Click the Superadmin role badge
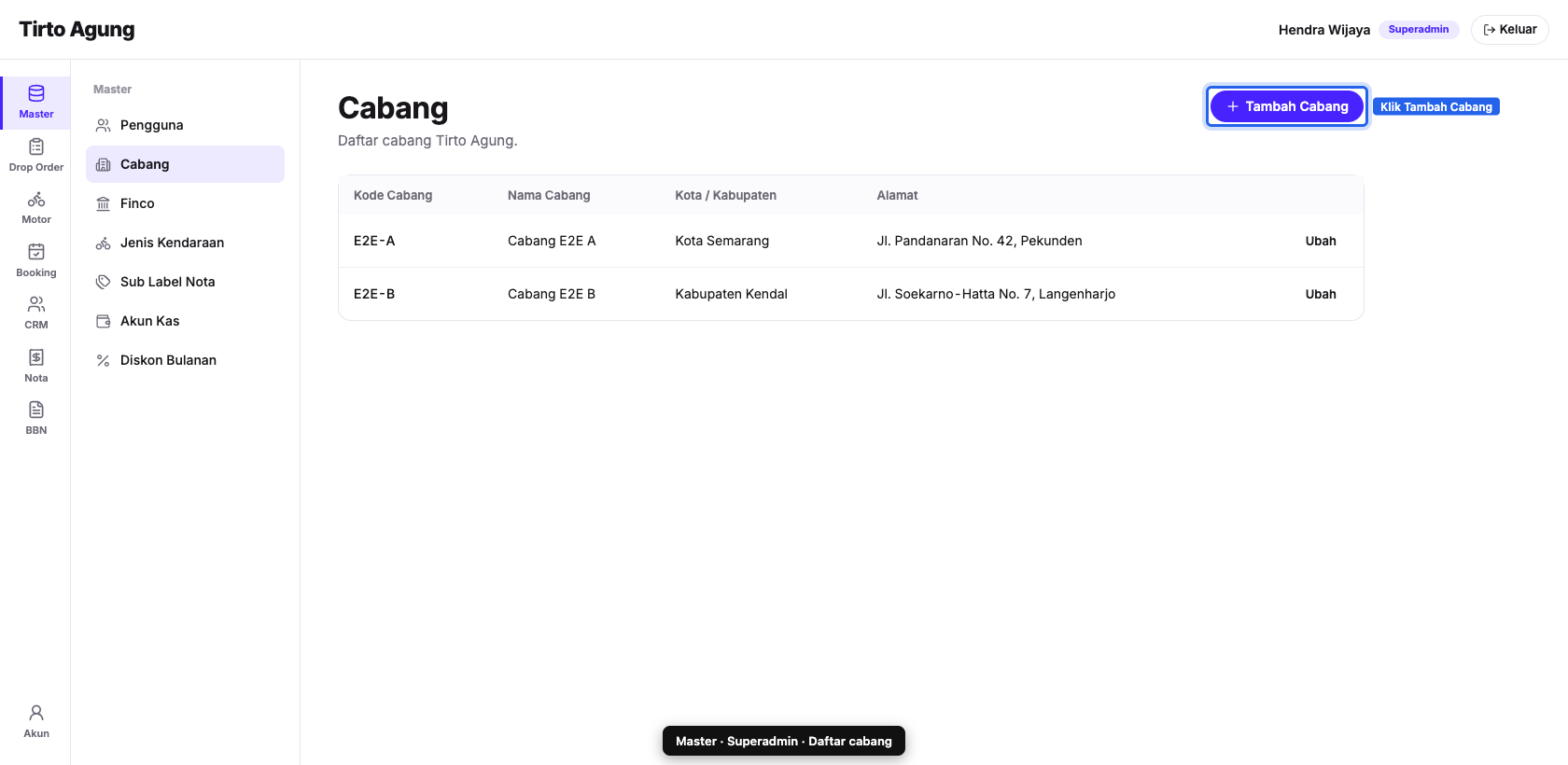1568x765 pixels. 1419,30
